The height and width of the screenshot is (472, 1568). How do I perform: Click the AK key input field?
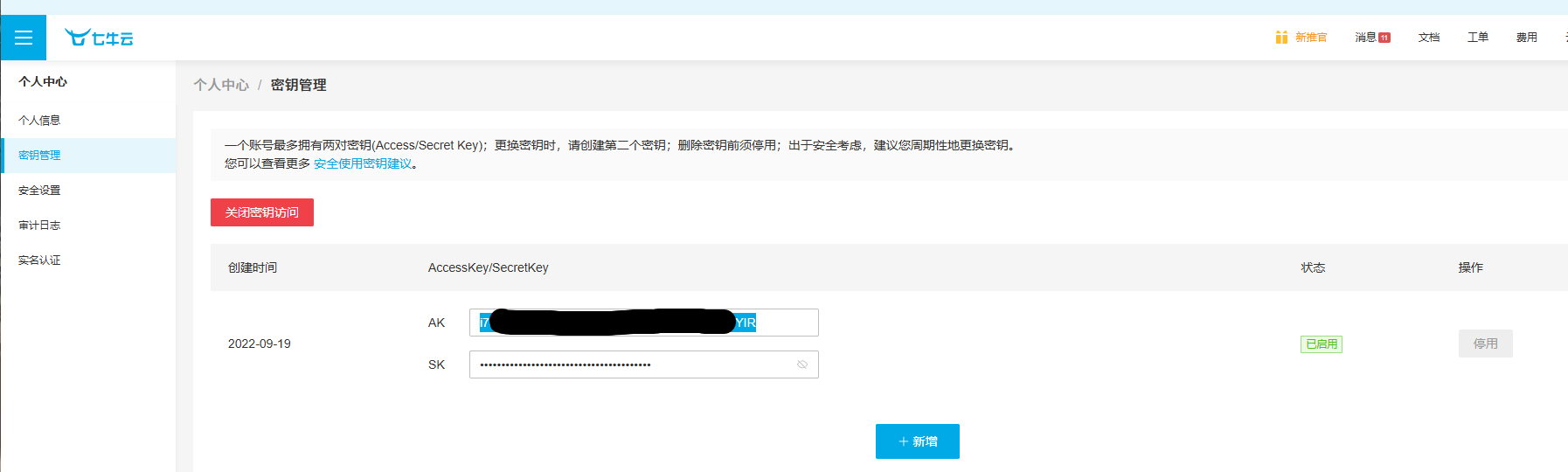pyautogui.click(x=644, y=323)
